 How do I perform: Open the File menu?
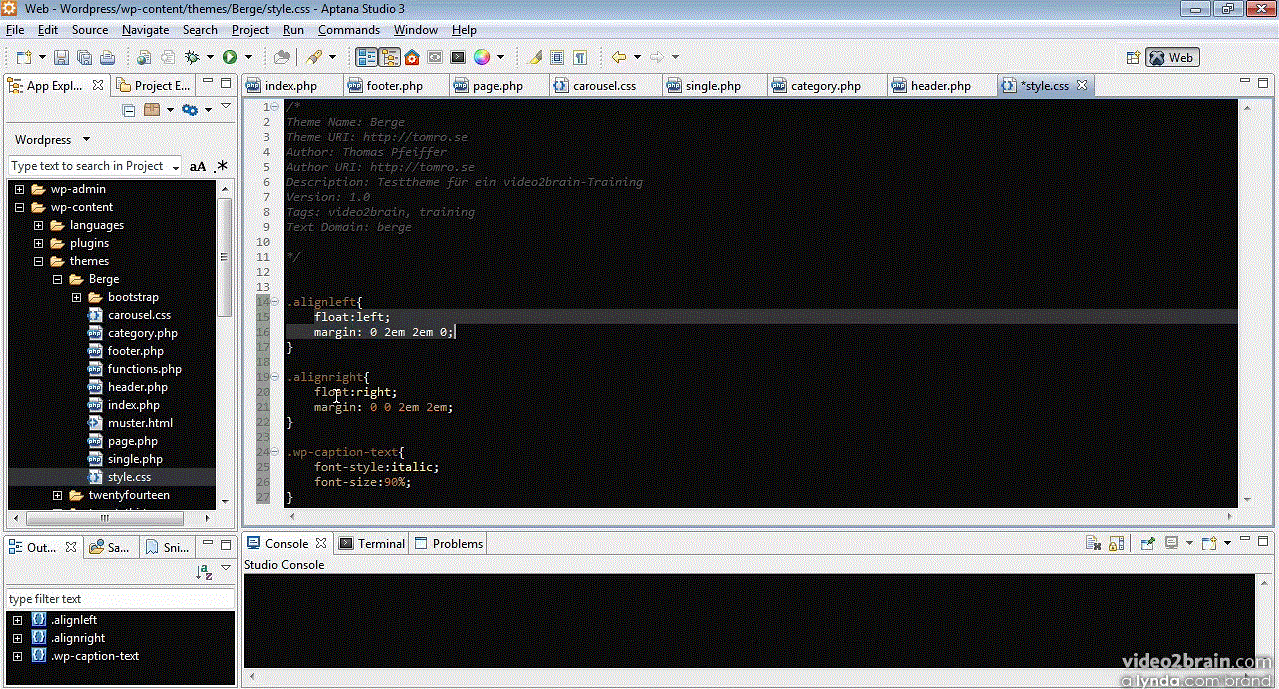pyautogui.click(x=15, y=30)
